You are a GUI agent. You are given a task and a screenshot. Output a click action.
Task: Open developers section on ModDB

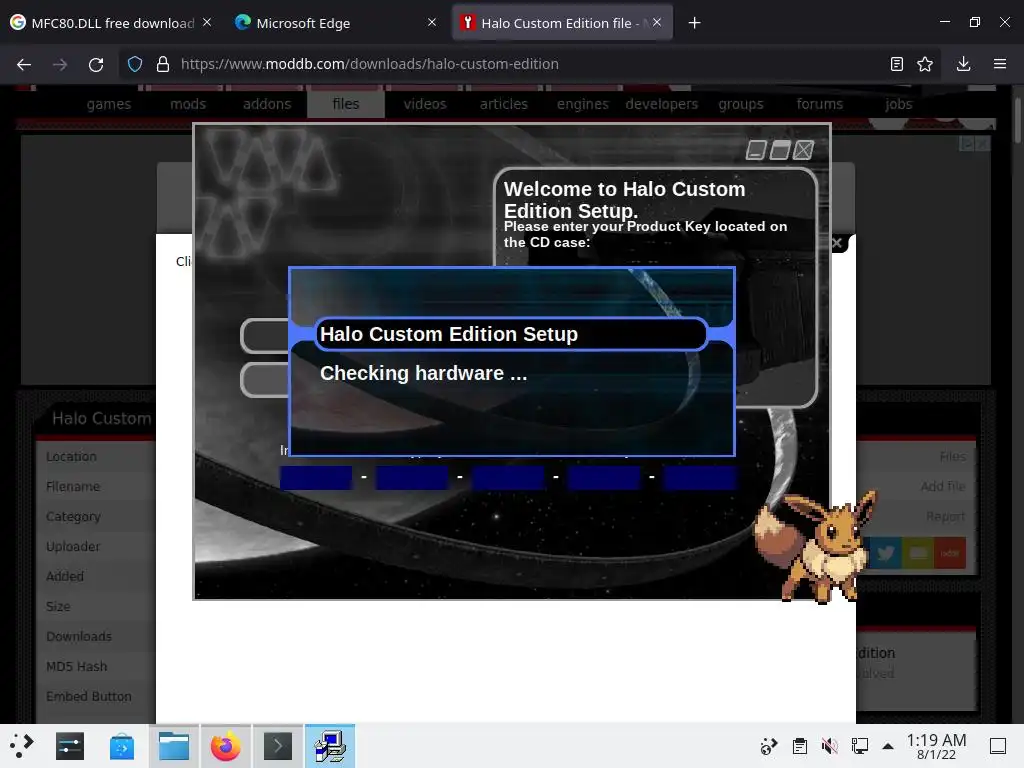coord(662,104)
